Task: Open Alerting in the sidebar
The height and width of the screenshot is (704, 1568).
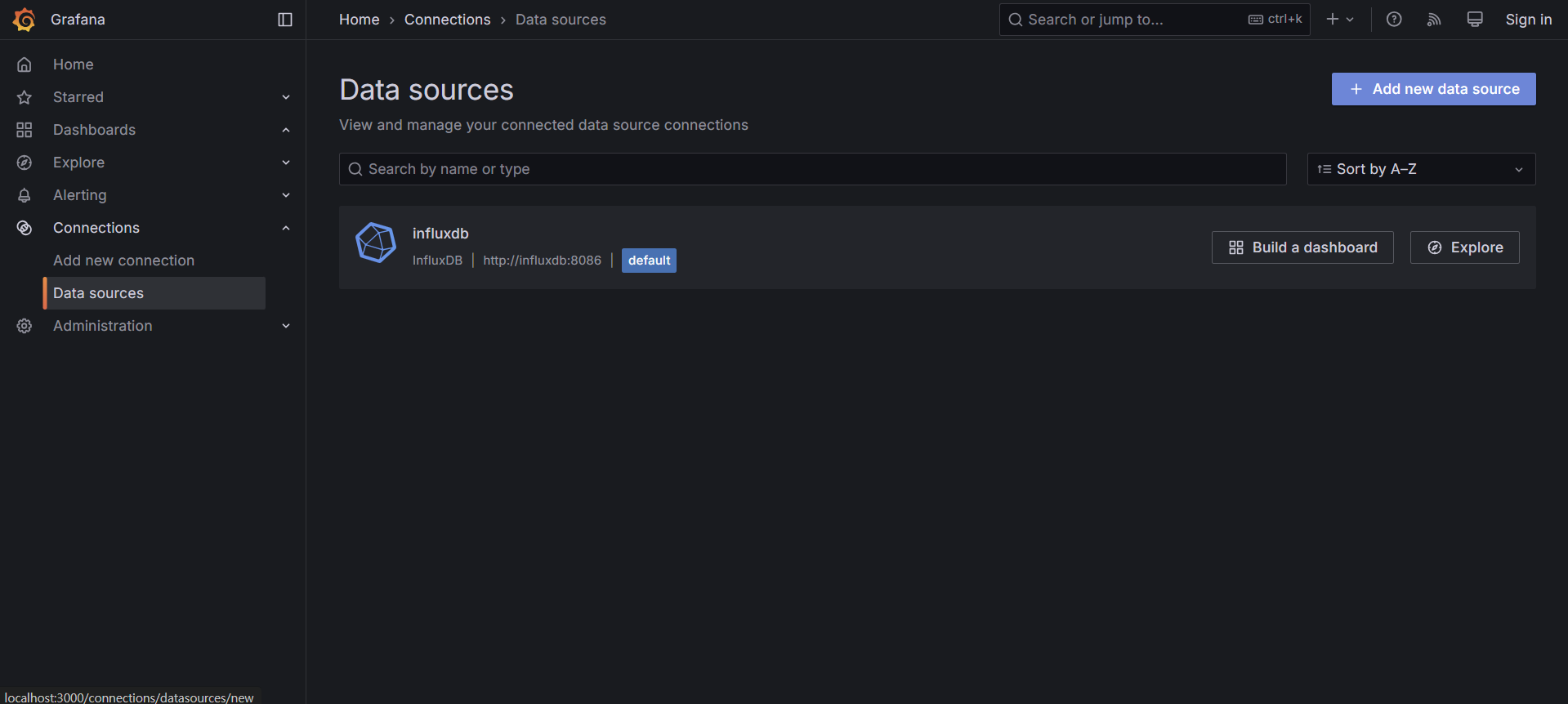Action: [x=80, y=195]
